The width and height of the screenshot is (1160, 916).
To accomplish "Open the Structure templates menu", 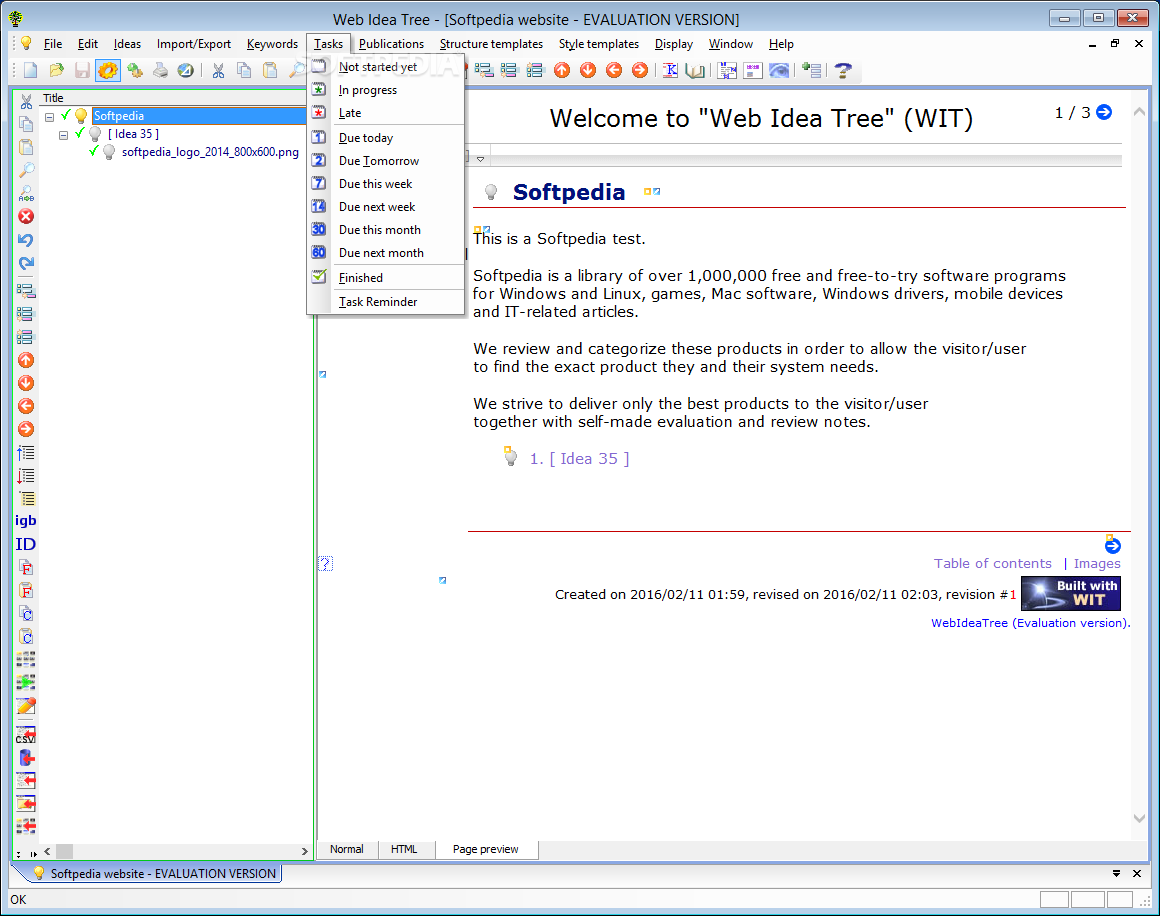I will (491, 44).
